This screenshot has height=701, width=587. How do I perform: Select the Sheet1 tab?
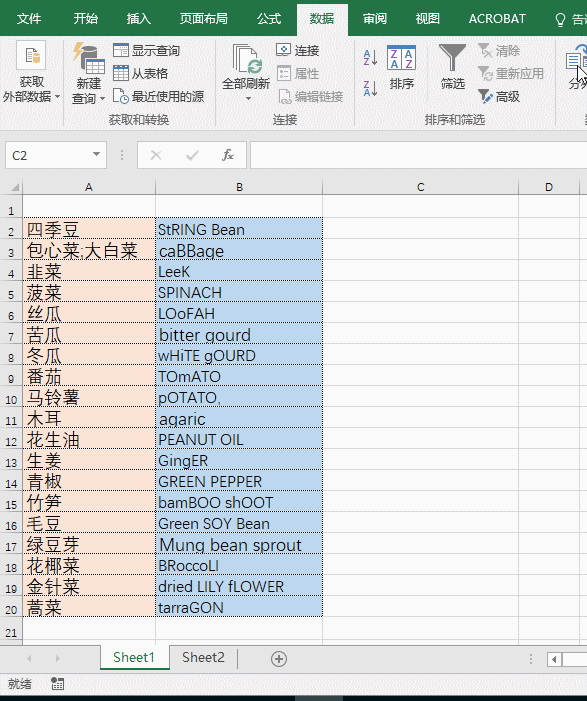134,657
